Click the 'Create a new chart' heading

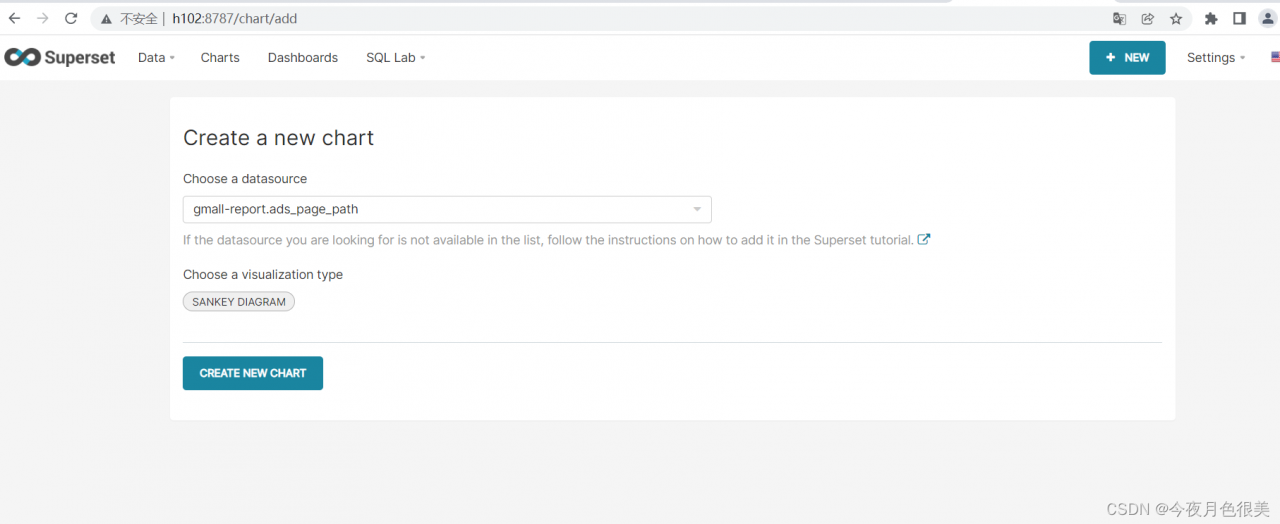click(x=278, y=138)
